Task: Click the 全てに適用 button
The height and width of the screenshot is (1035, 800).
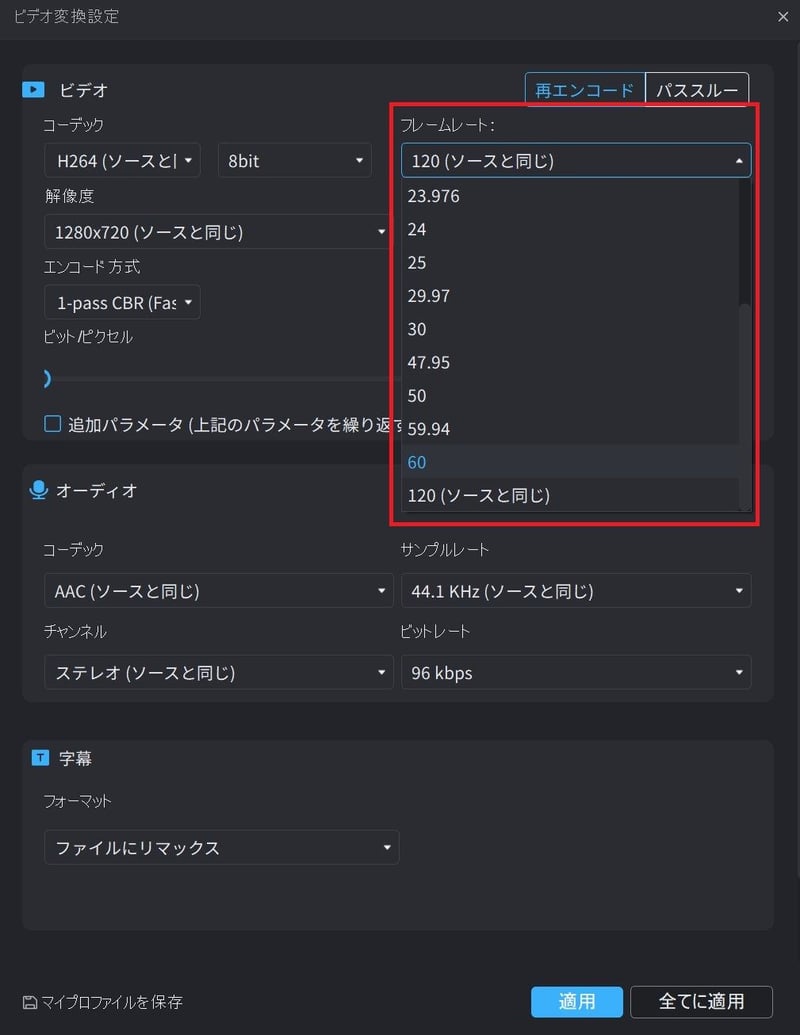Action: click(x=702, y=1002)
